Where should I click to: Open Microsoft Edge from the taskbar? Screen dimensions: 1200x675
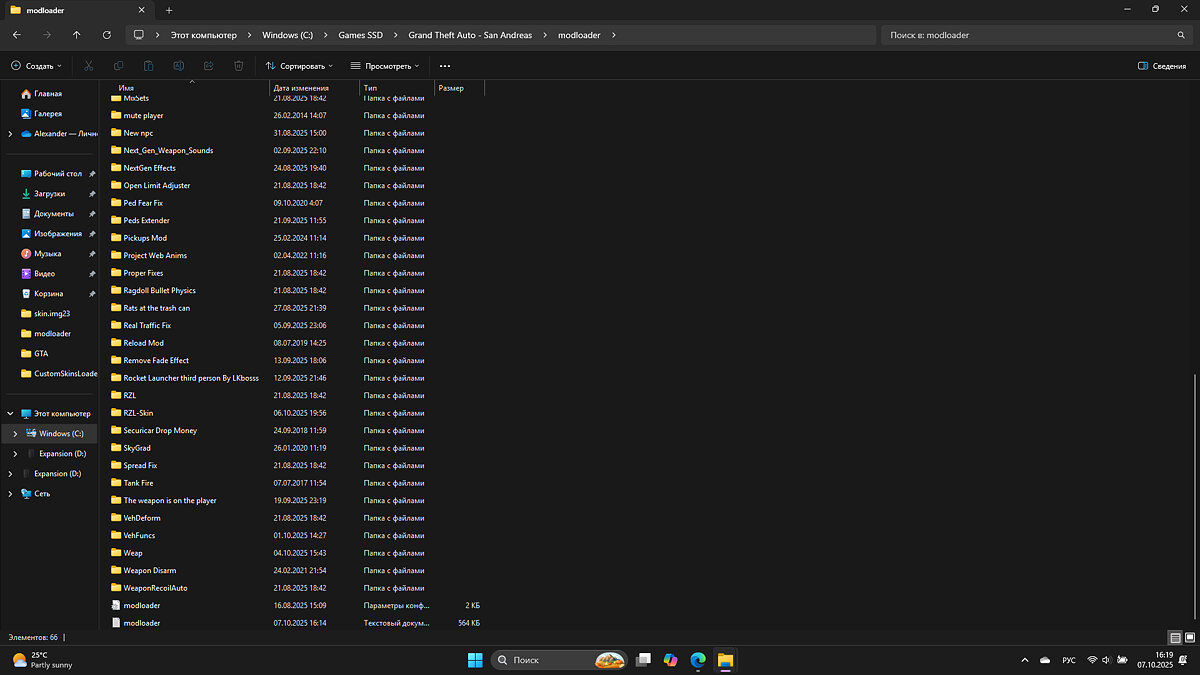coord(698,660)
